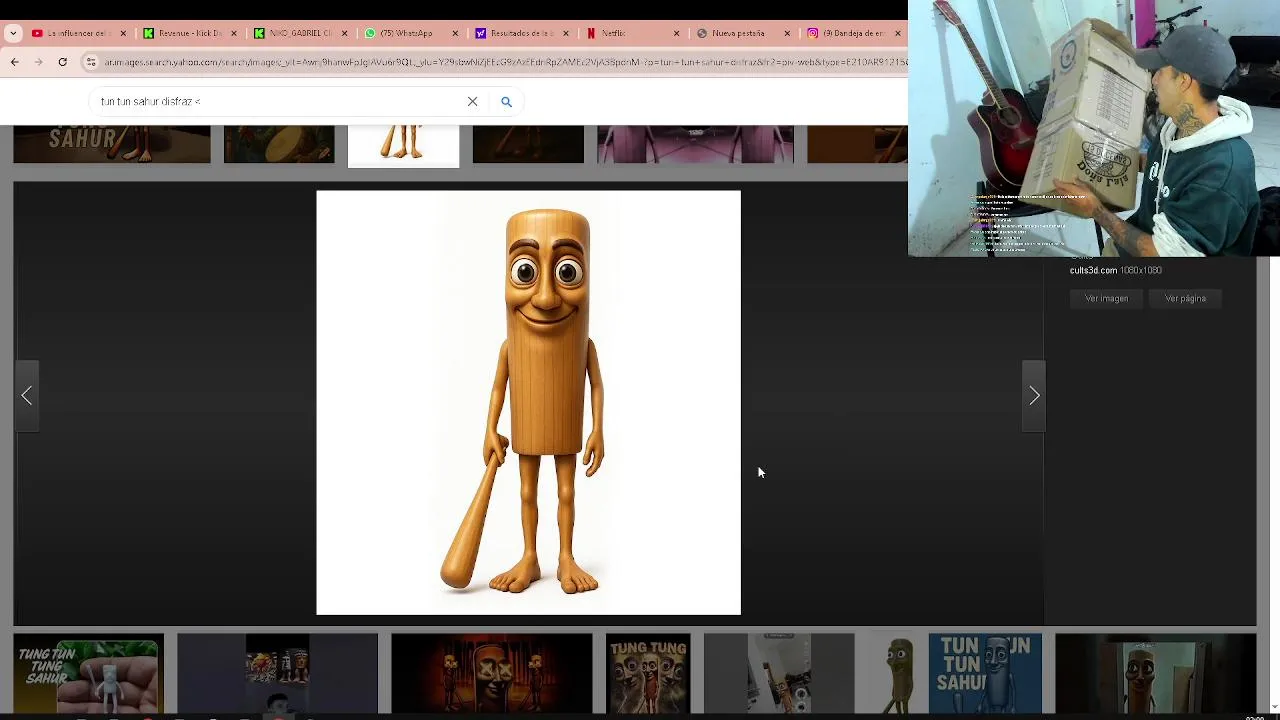The height and width of the screenshot is (720, 1280).
Task: Reload the page with the refresh icon
Action: point(62,62)
